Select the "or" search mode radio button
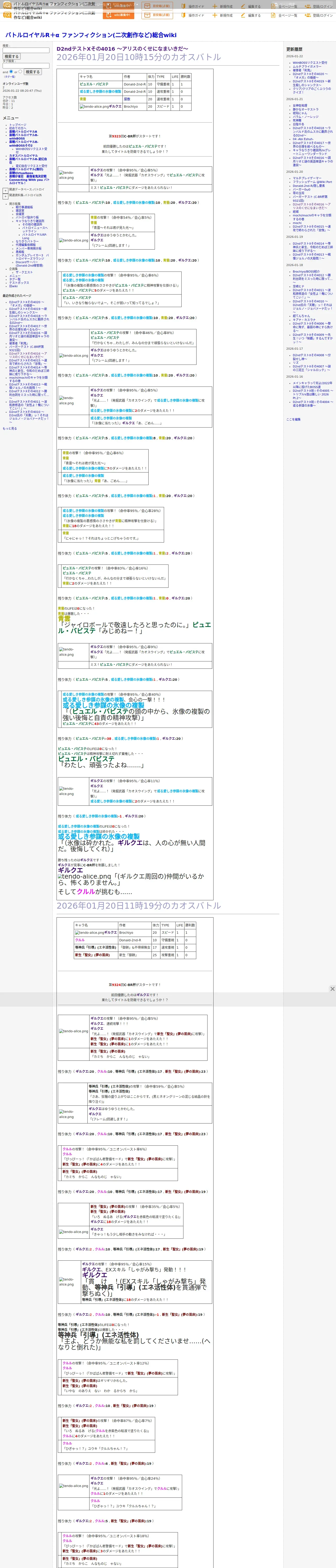336x1568 pixels. [20, 71]
